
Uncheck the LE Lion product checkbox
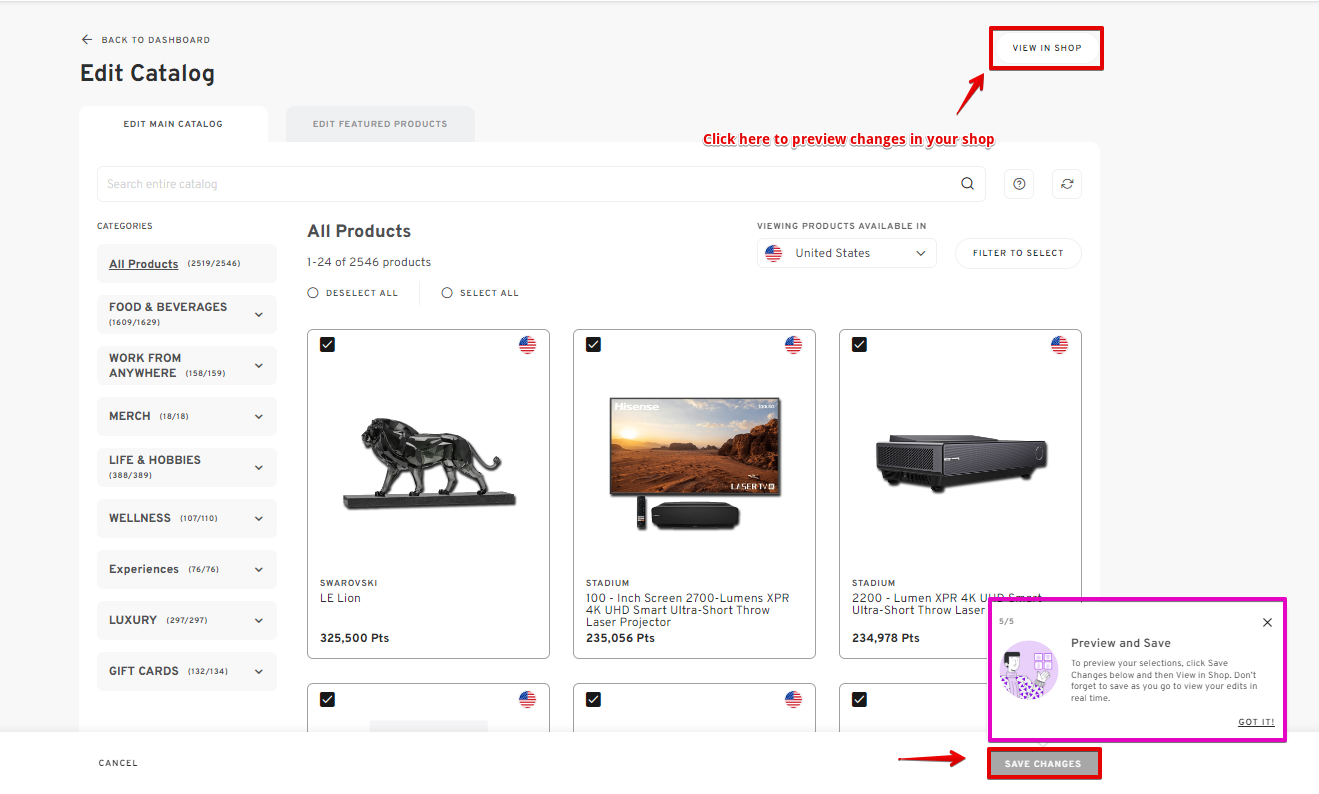(x=327, y=344)
